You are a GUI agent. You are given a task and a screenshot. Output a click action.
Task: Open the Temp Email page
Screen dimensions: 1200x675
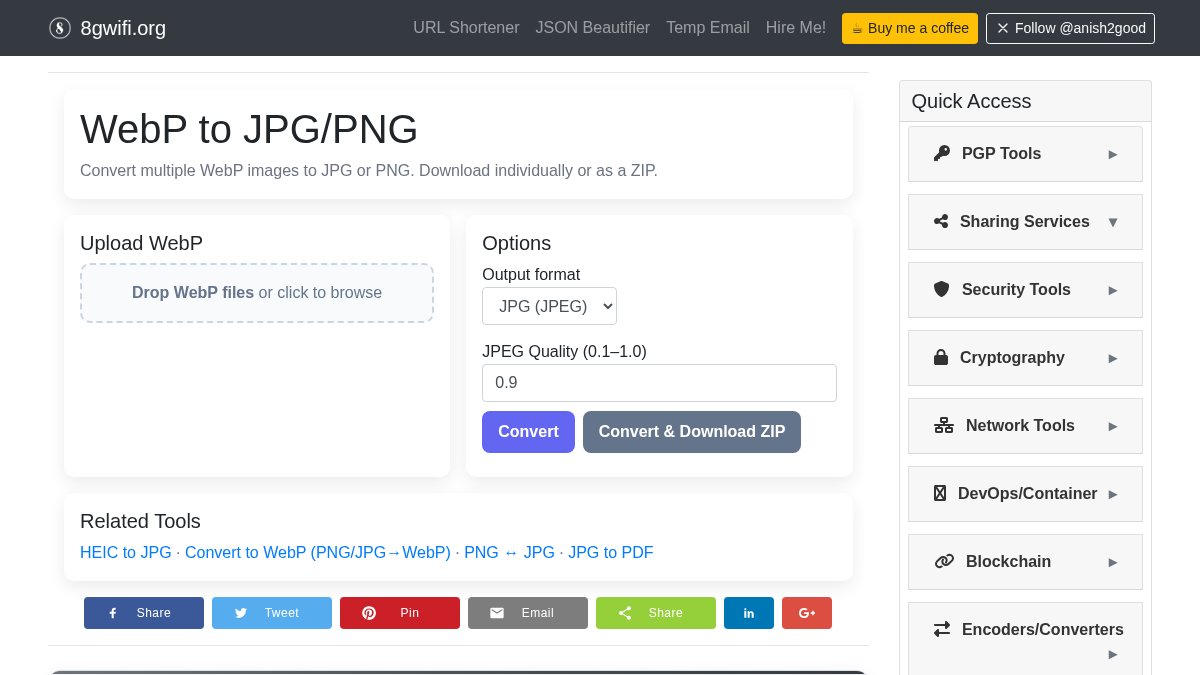(707, 28)
